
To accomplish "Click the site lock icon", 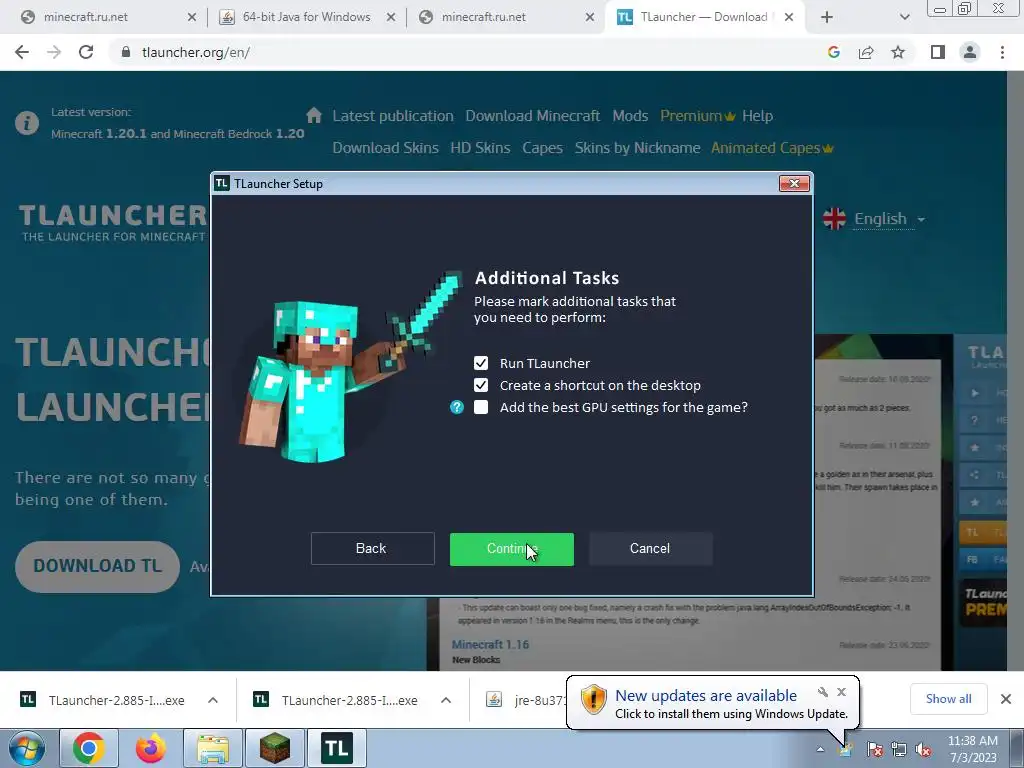I will 126,52.
